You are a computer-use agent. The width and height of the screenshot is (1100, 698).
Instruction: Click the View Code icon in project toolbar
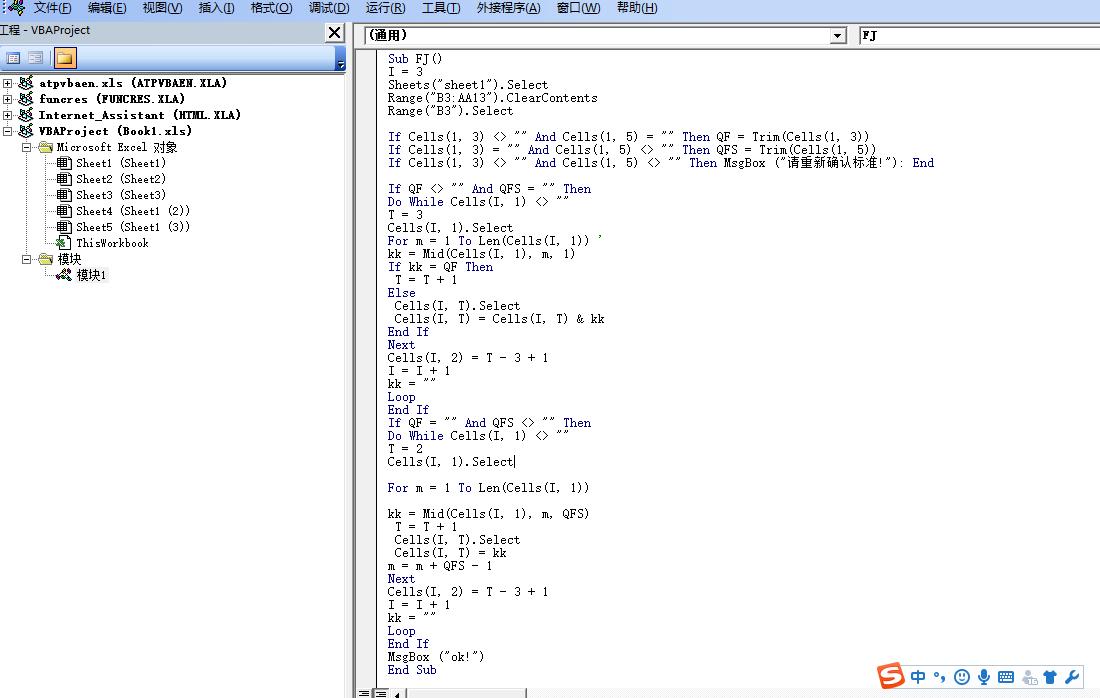[x=13, y=58]
